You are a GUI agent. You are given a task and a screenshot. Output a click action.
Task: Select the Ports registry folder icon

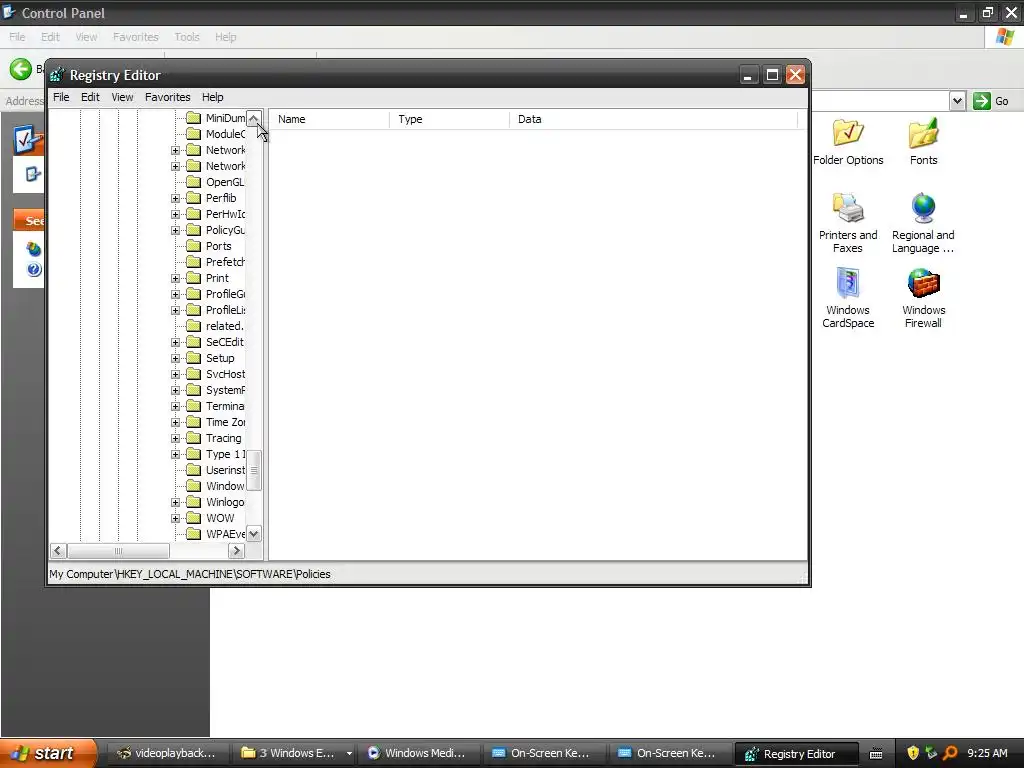click(x=193, y=246)
